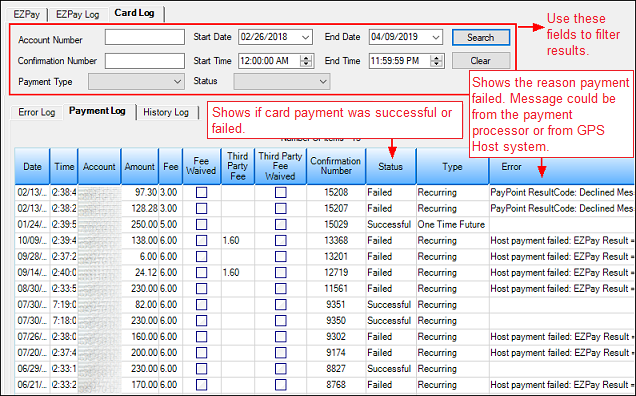636x396 pixels.
Task: Toggle Third Party Fee Waived for confirmation 8768
Action: pyautogui.click(x=281, y=385)
